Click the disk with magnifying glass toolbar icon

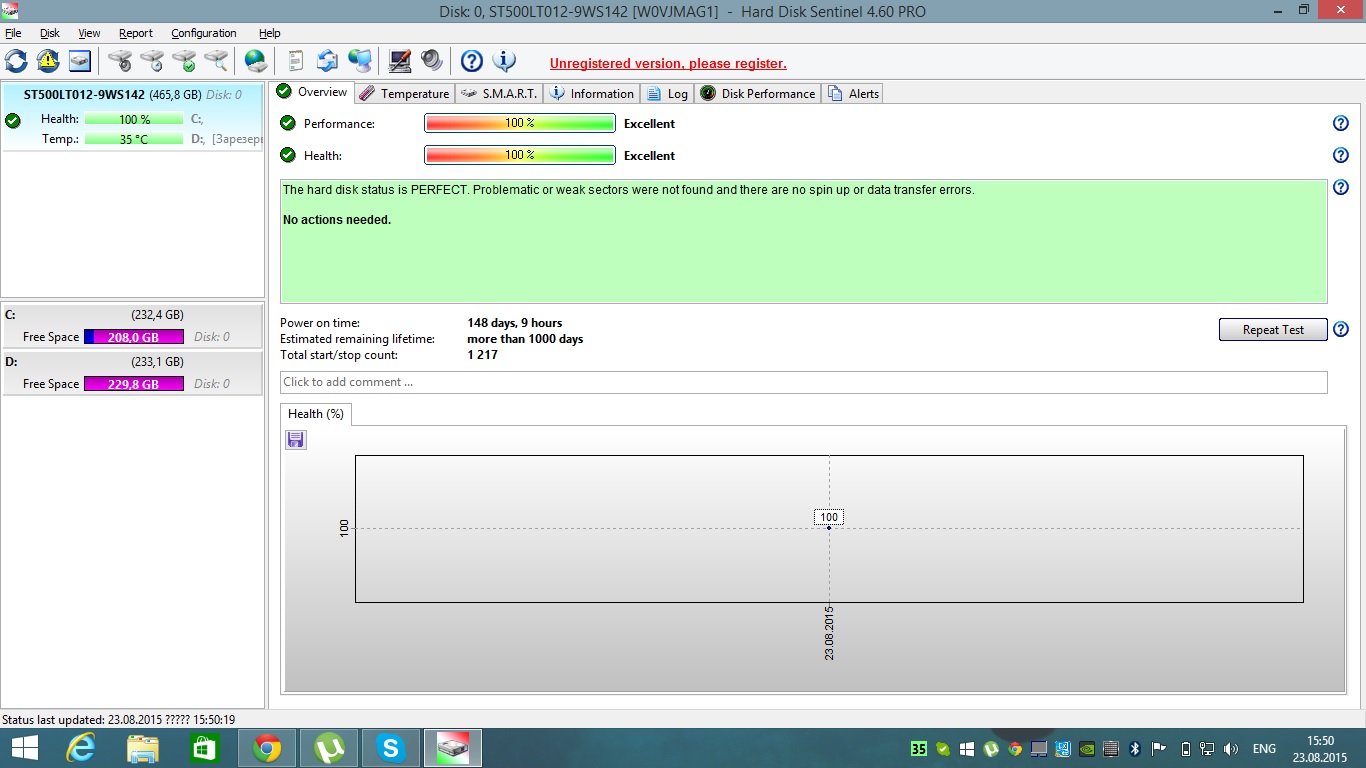[215, 61]
